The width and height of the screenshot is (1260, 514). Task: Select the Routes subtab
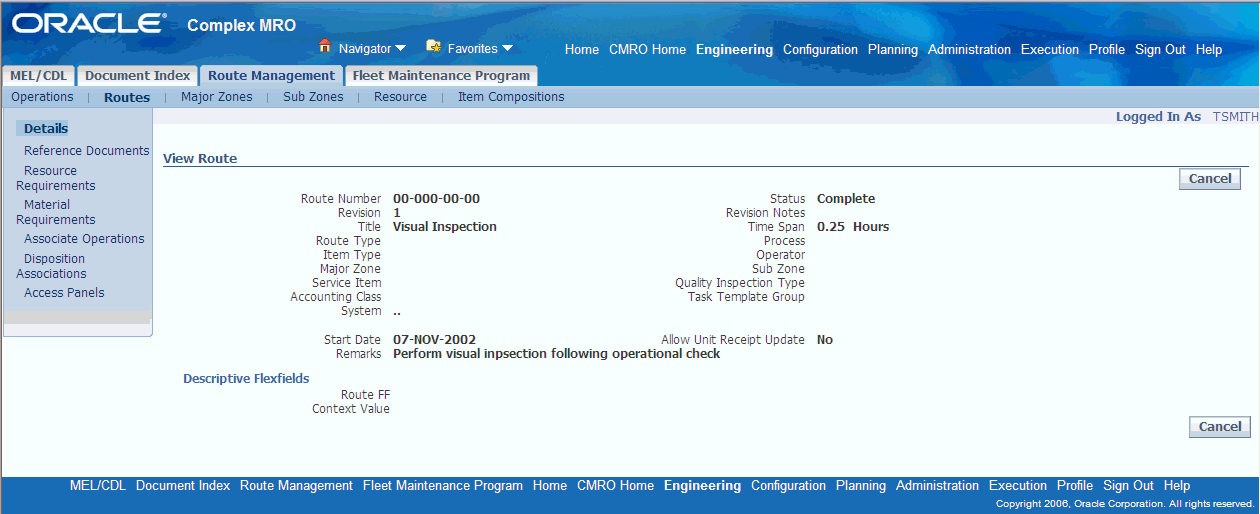click(x=127, y=98)
